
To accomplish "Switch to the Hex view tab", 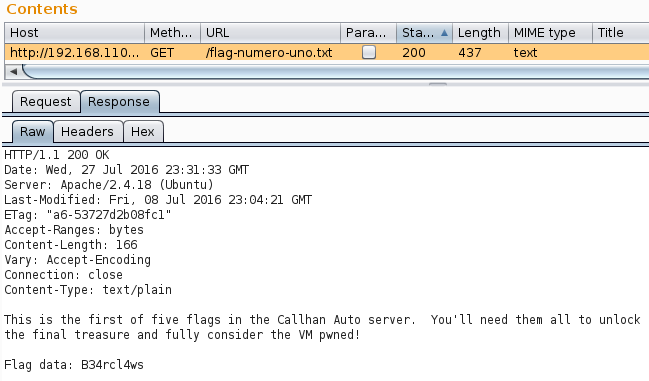I will pyautogui.click(x=143, y=132).
